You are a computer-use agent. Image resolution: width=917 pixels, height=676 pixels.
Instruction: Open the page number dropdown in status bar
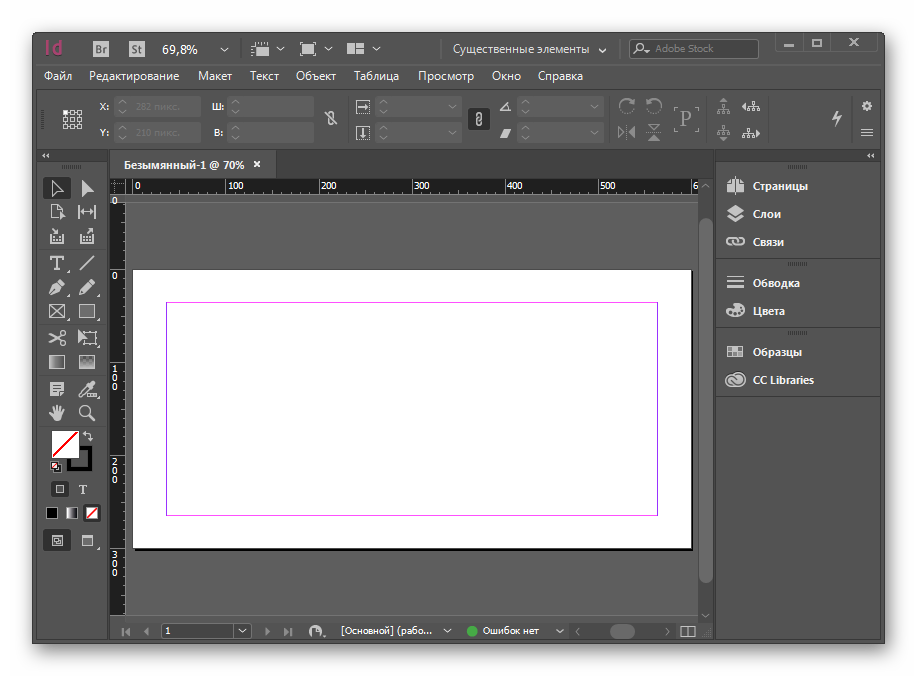tap(242, 631)
